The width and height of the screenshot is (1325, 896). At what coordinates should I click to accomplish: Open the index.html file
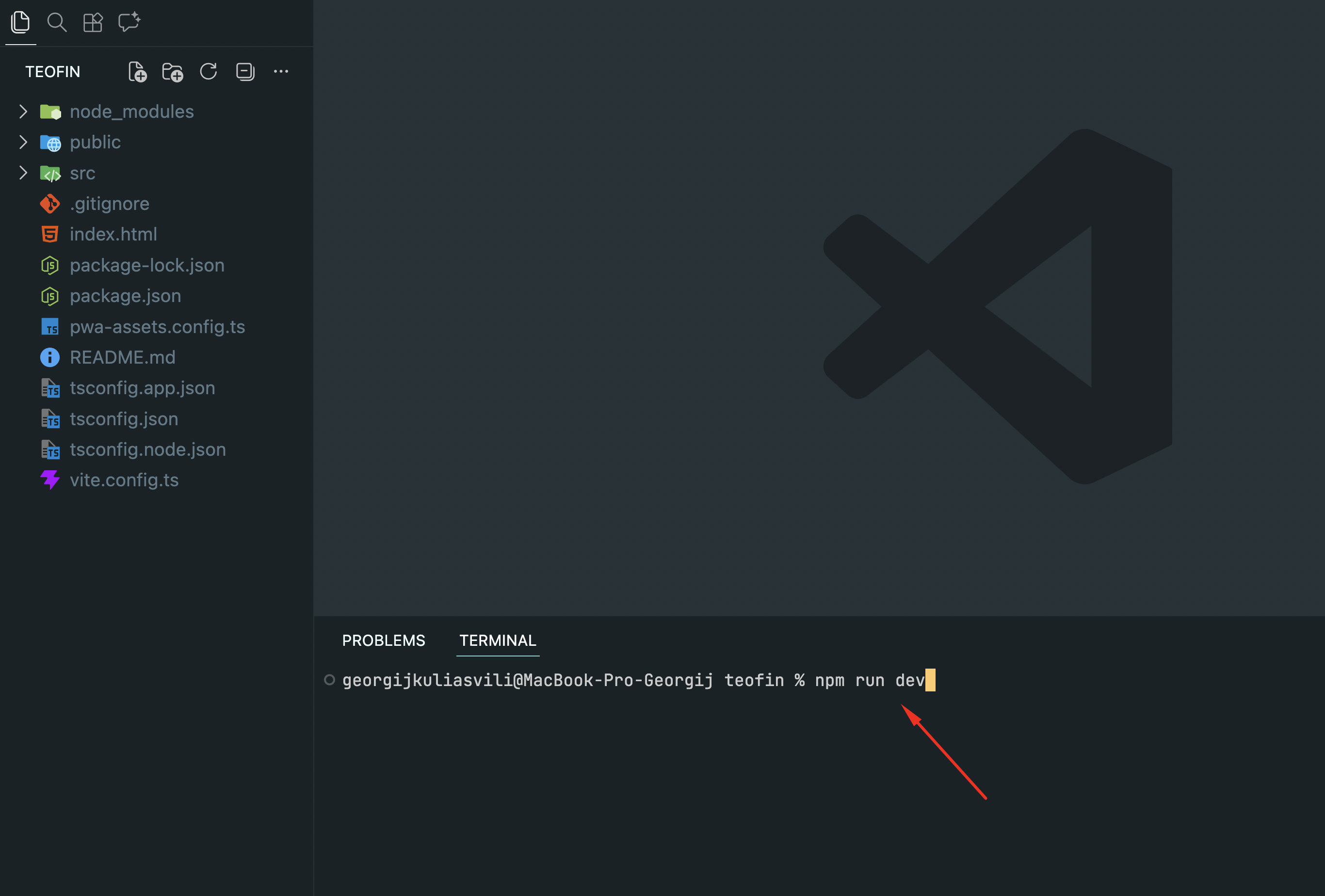(x=113, y=234)
